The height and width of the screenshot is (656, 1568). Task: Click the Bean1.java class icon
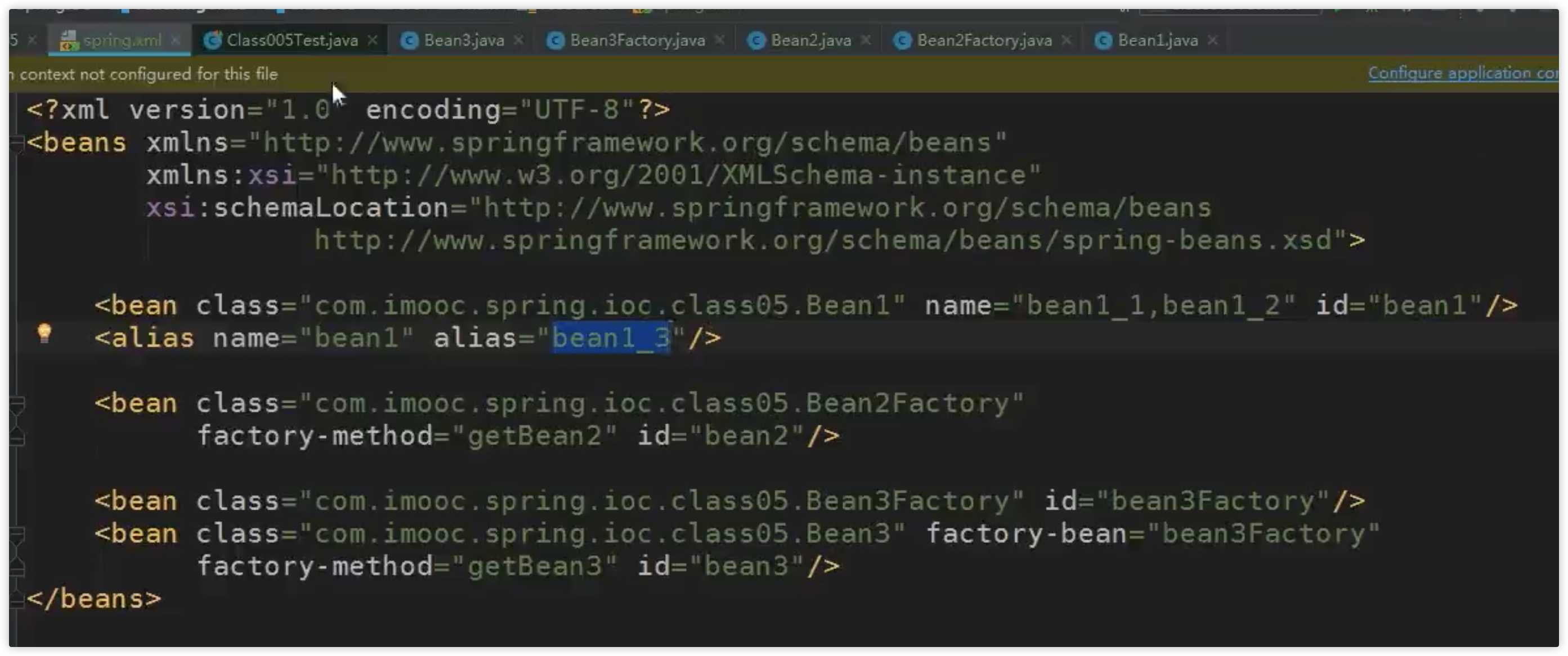click(x=1103, y=40)
